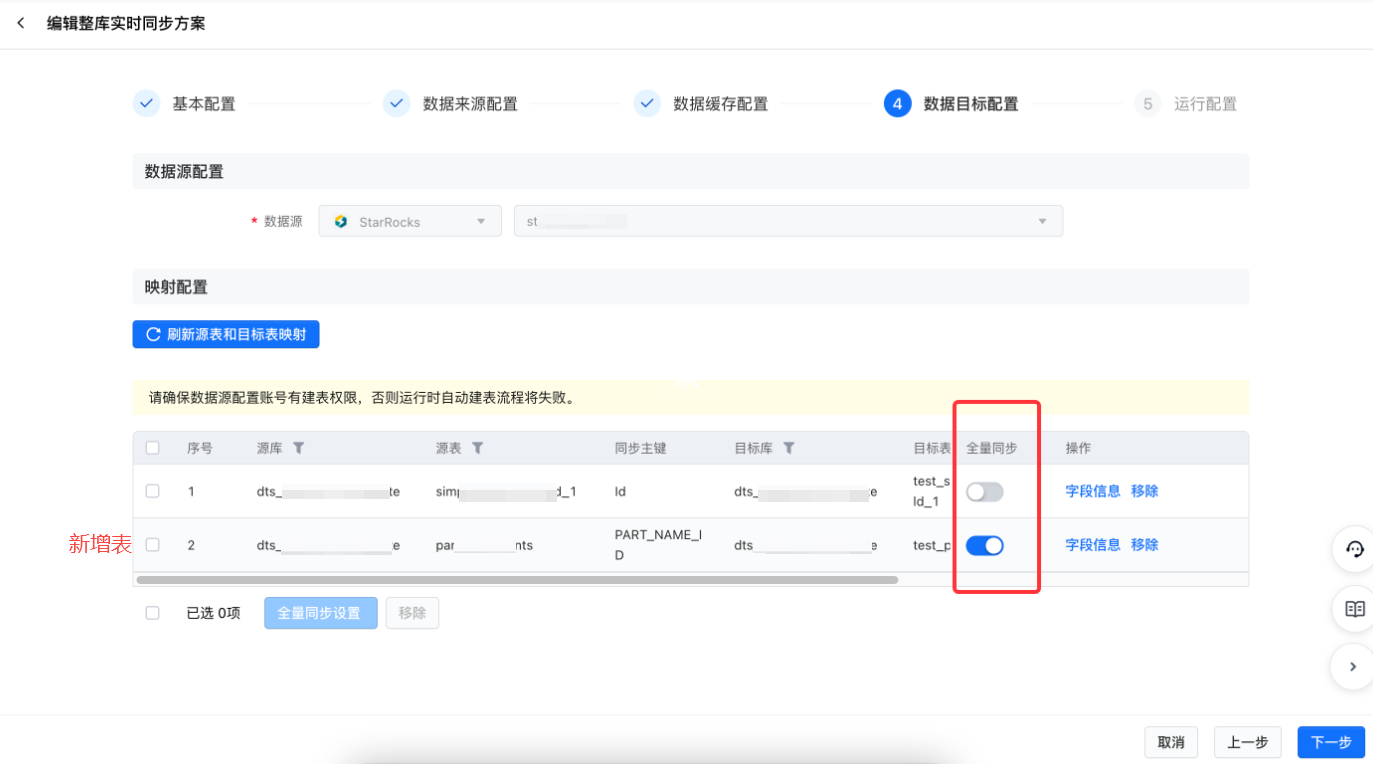Screen dimensions: 1373x764
Task: Click the yellow table-permission warning notice
Action: tap(691, 398)
